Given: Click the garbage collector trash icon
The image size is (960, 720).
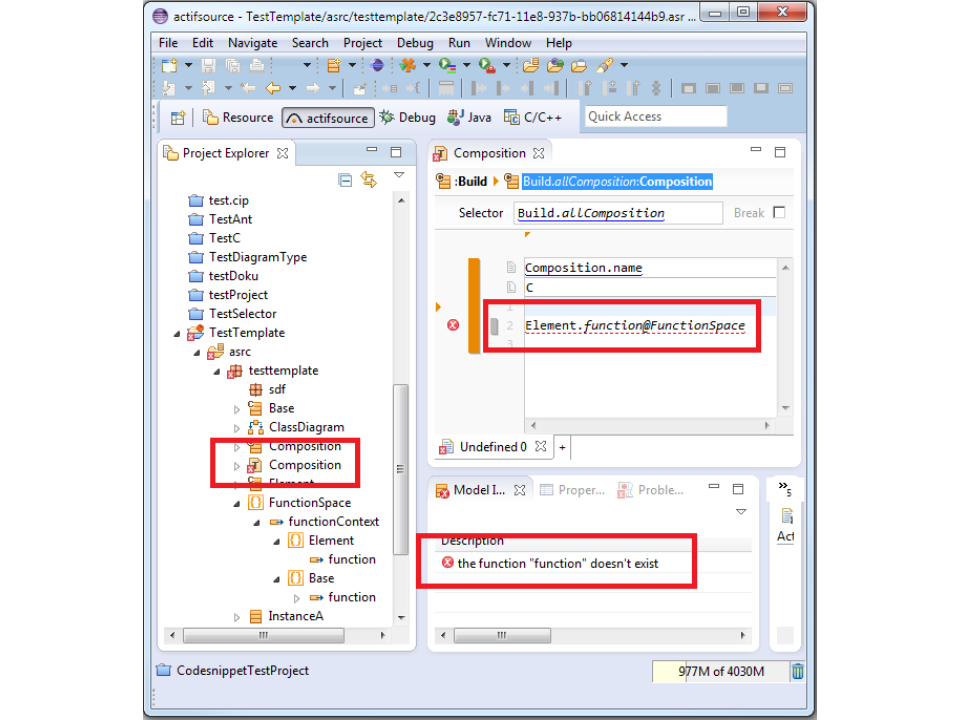Looking at the screenshot, I should coord(797,671).
